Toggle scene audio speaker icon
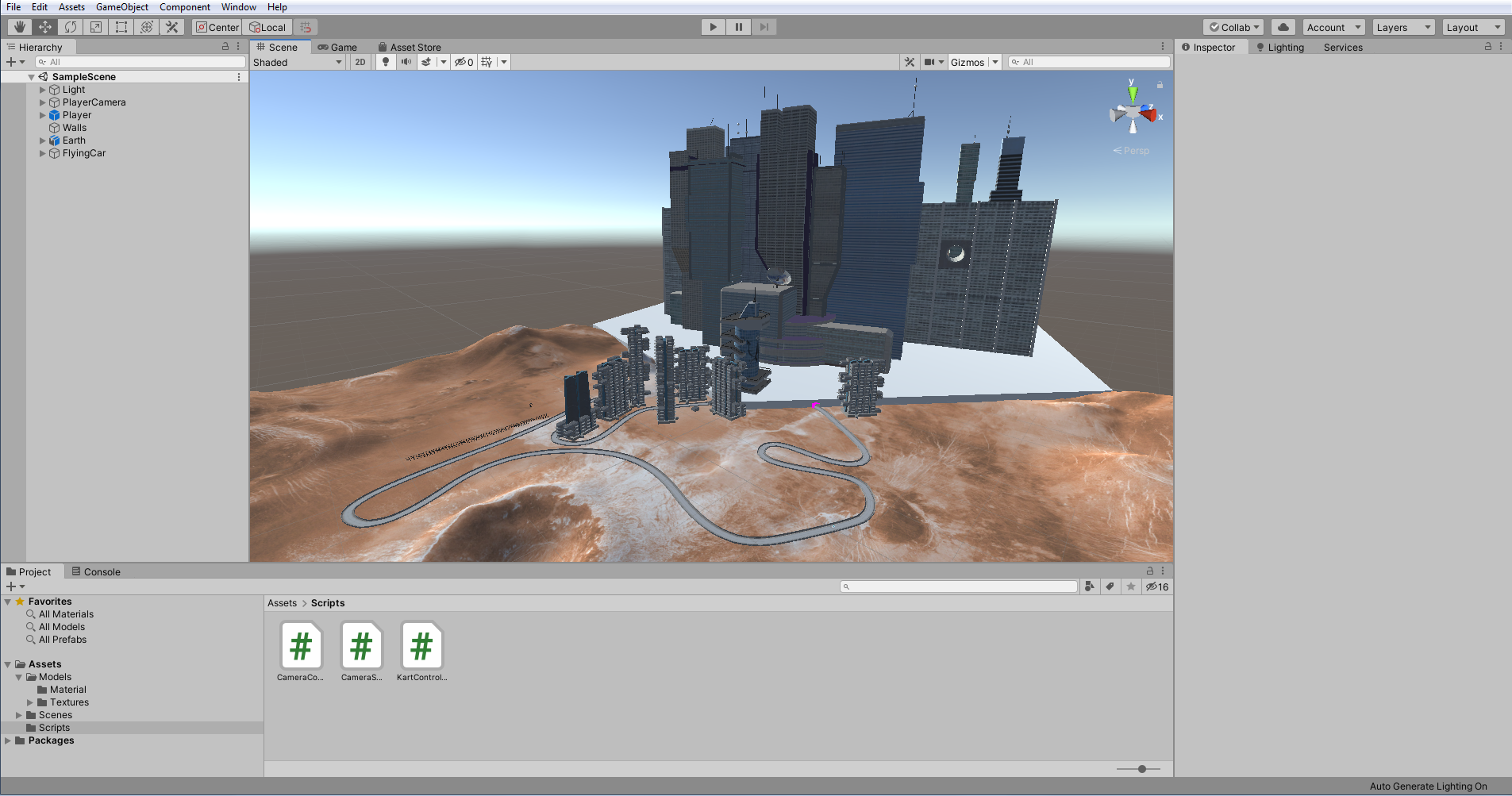This screenshot has width=1512, height=796. [406, 62]
